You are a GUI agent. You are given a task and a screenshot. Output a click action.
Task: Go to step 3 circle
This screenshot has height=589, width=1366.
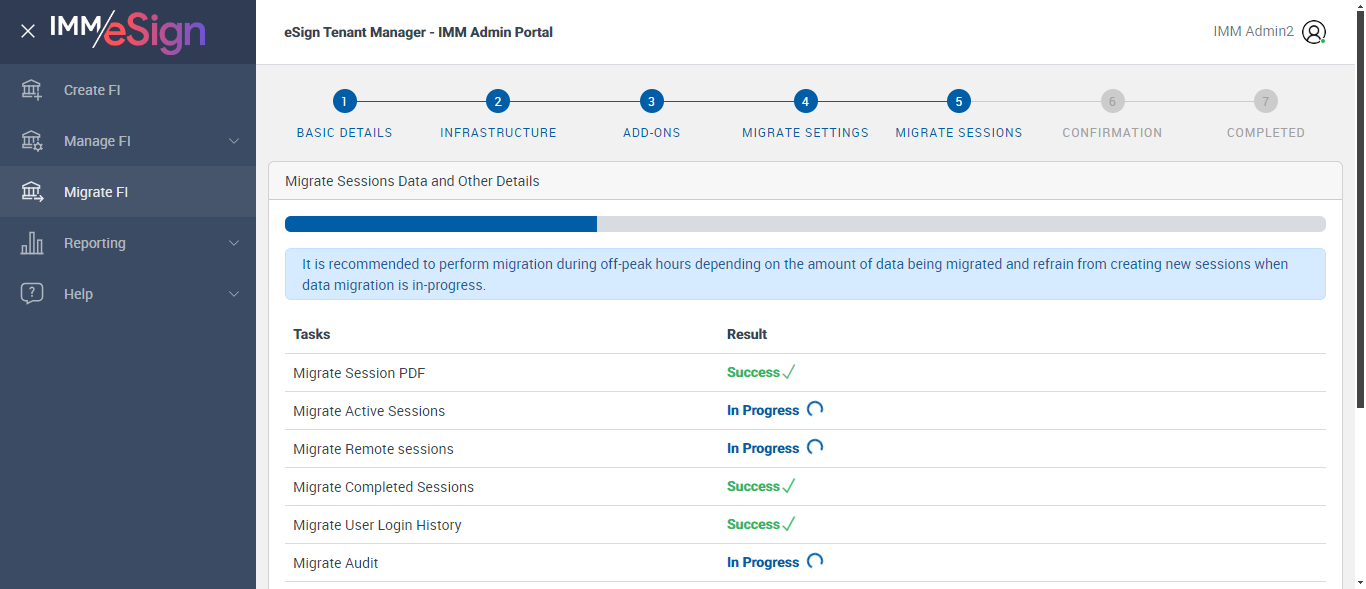click(x=652, y=101)
